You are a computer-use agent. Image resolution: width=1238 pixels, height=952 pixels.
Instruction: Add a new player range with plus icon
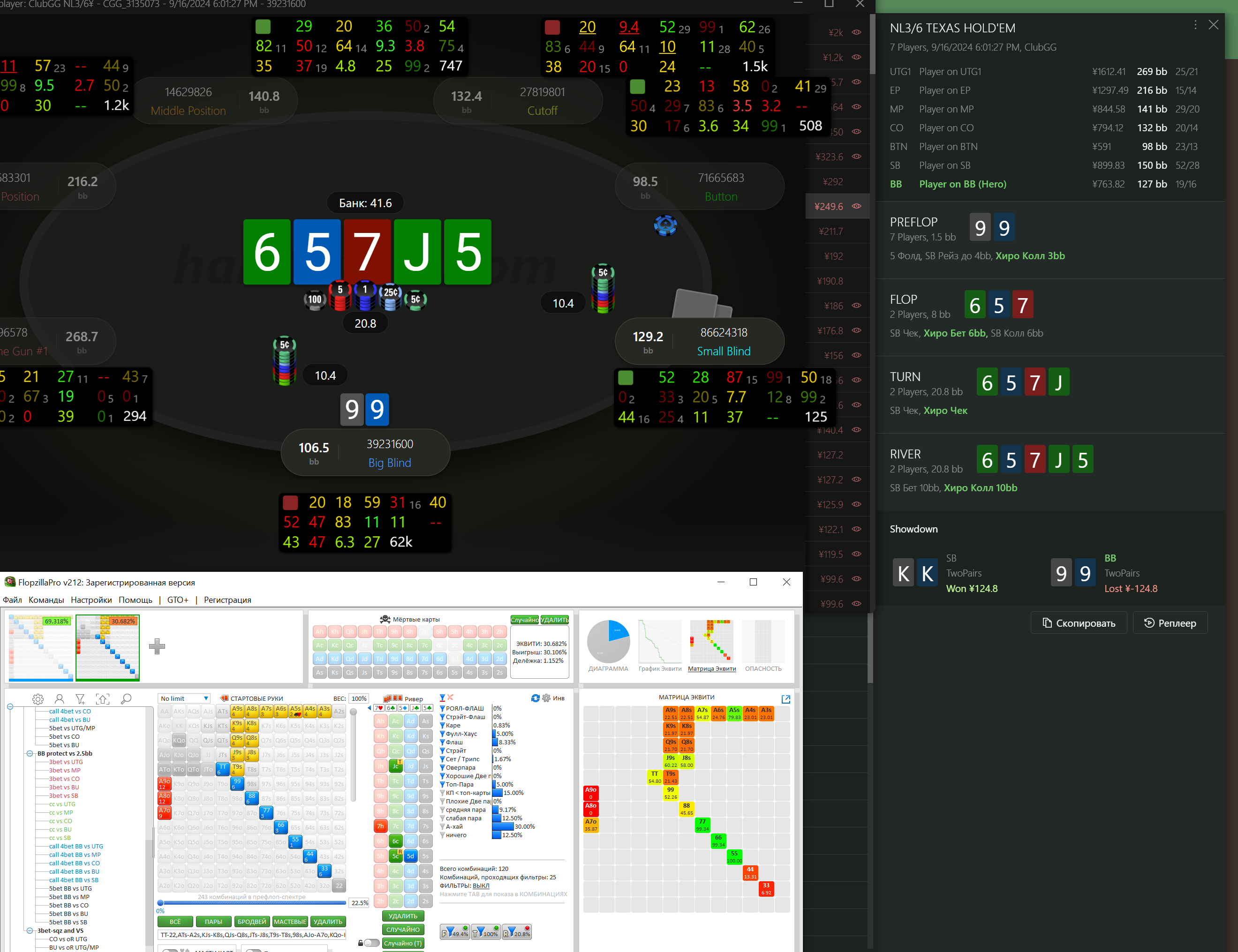(x=157, y=646)
